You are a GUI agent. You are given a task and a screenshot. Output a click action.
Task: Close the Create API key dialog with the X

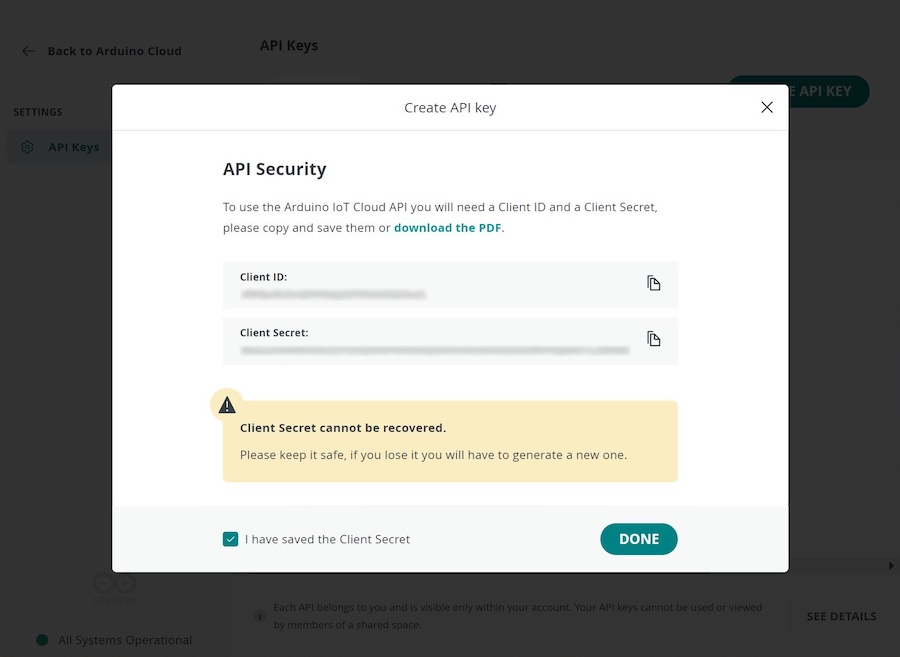[767, 107]
